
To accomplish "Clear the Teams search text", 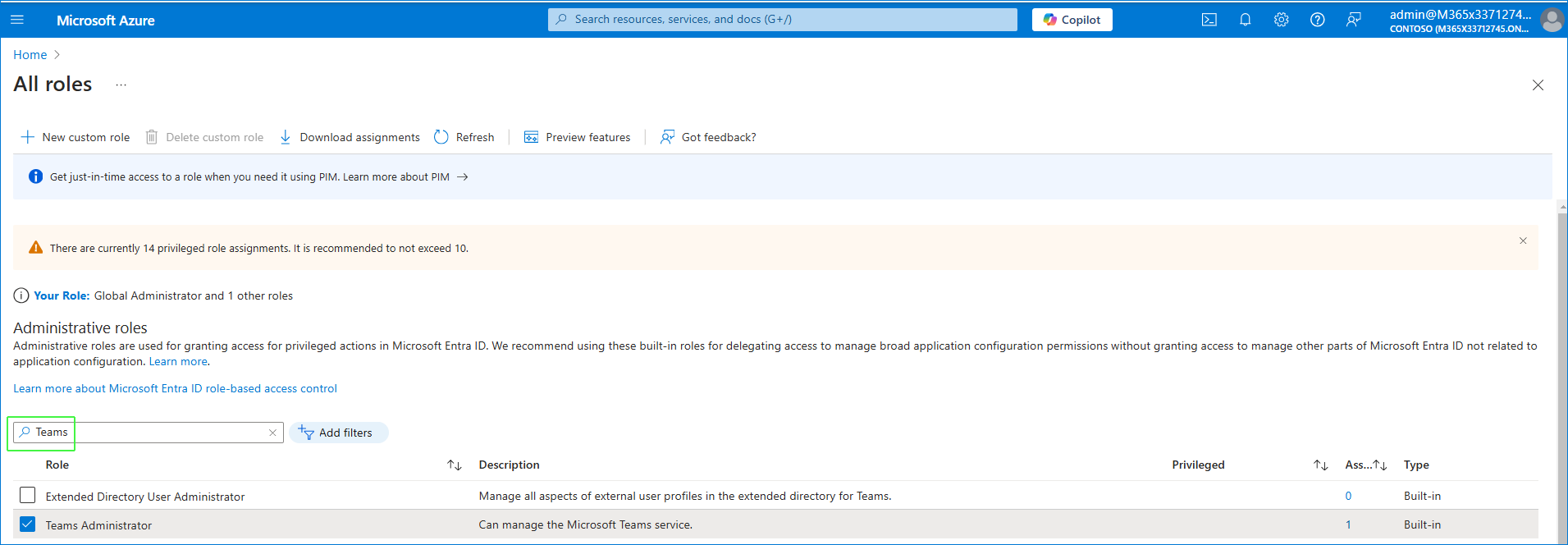I will (272, 433).
